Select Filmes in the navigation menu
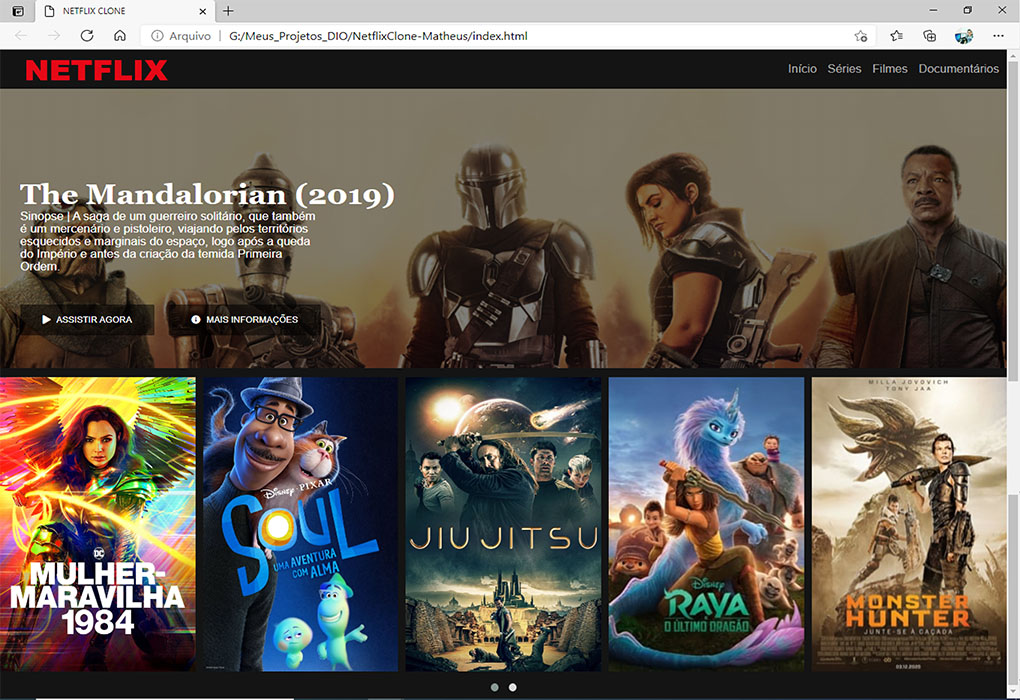This screenshot has width=1020, height=700. tap(889, 69)
